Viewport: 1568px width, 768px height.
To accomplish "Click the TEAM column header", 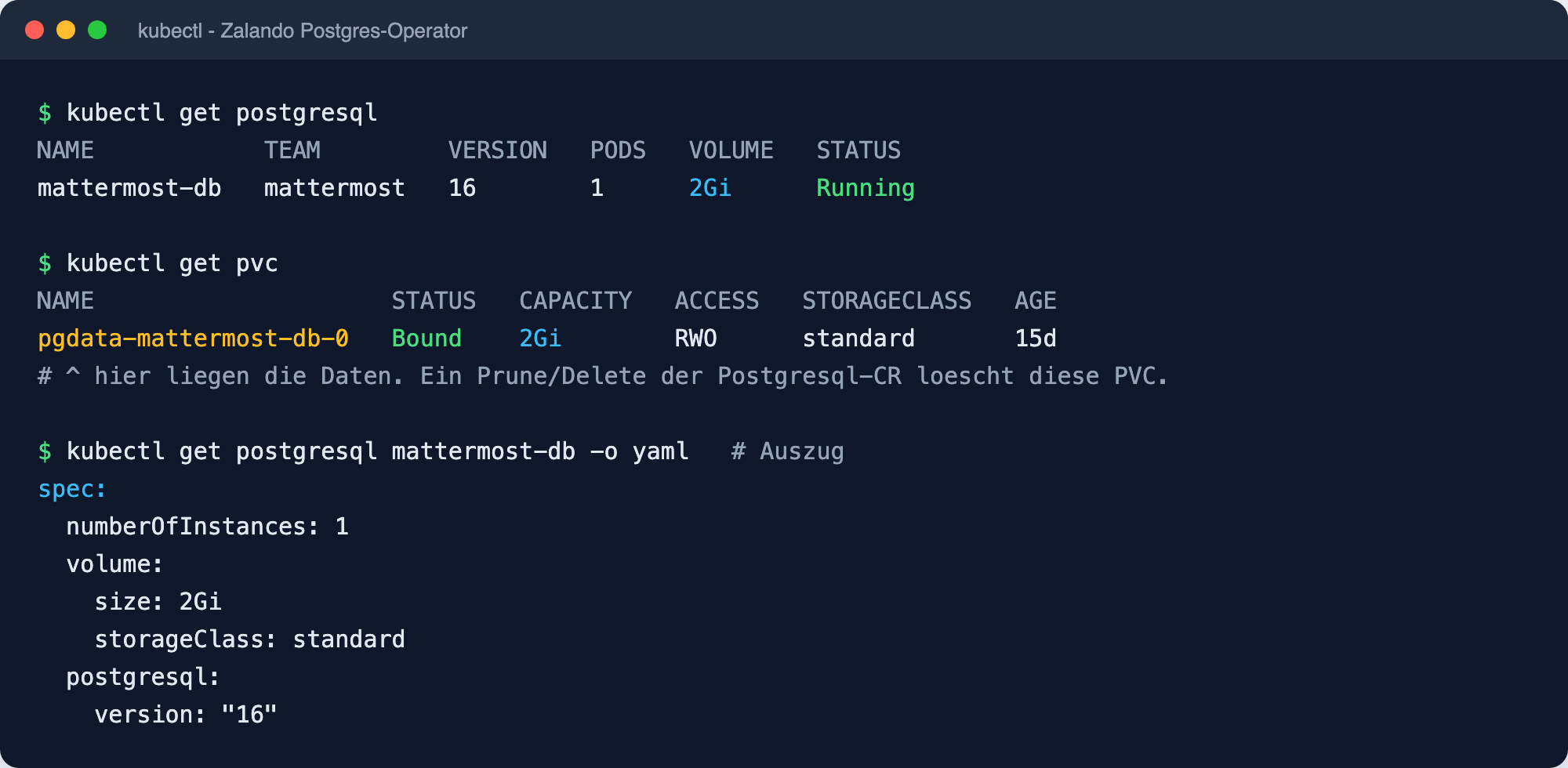I will click(x=292, y=150).
